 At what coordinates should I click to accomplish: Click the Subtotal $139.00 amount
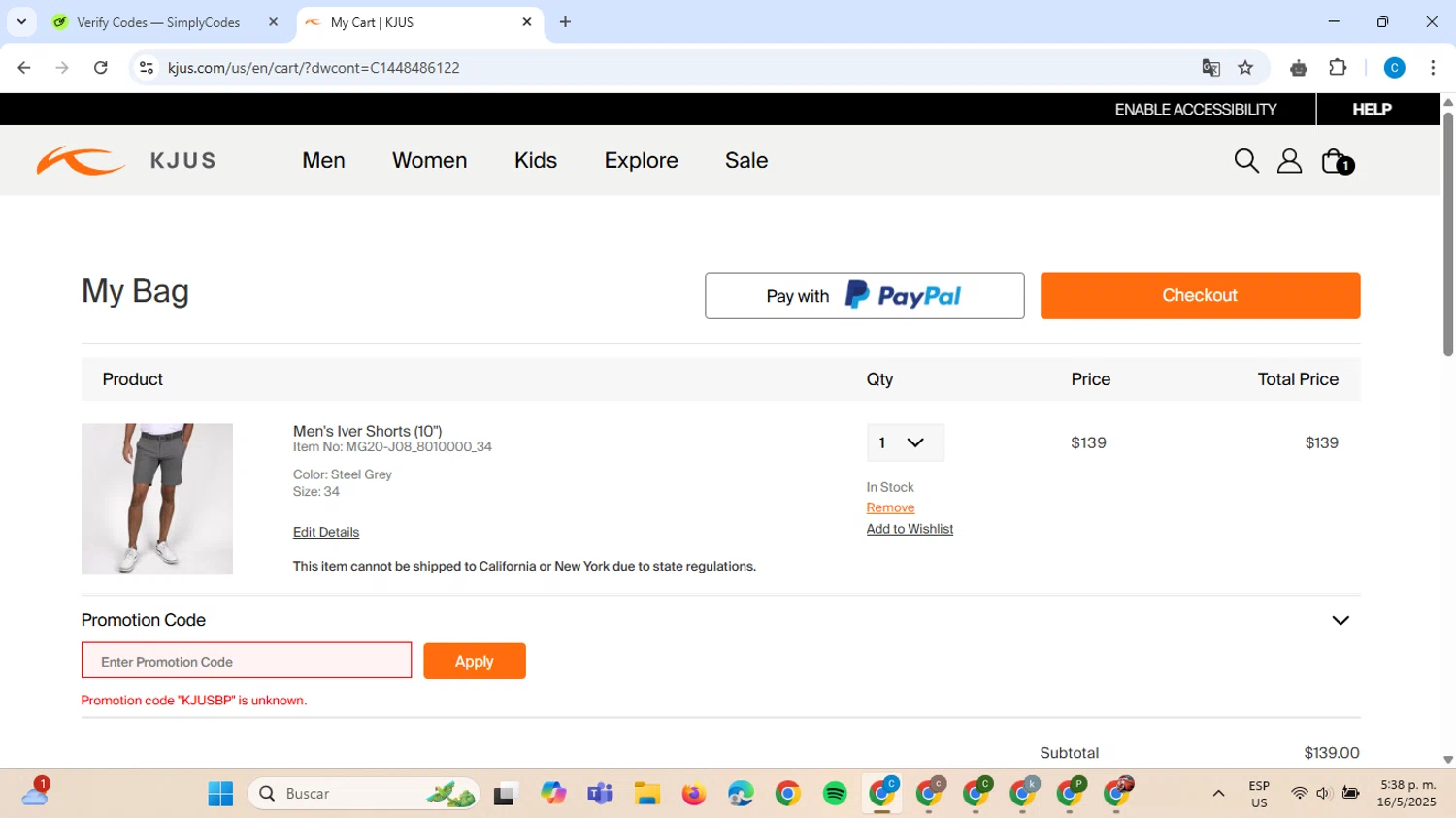click(1331, 753)
